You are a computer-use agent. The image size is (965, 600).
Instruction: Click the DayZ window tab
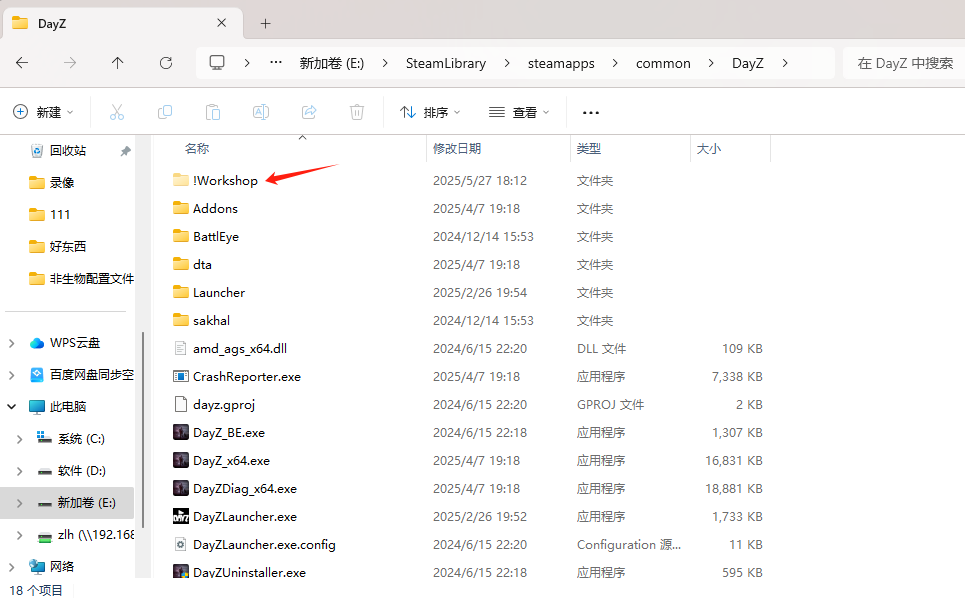122,23
